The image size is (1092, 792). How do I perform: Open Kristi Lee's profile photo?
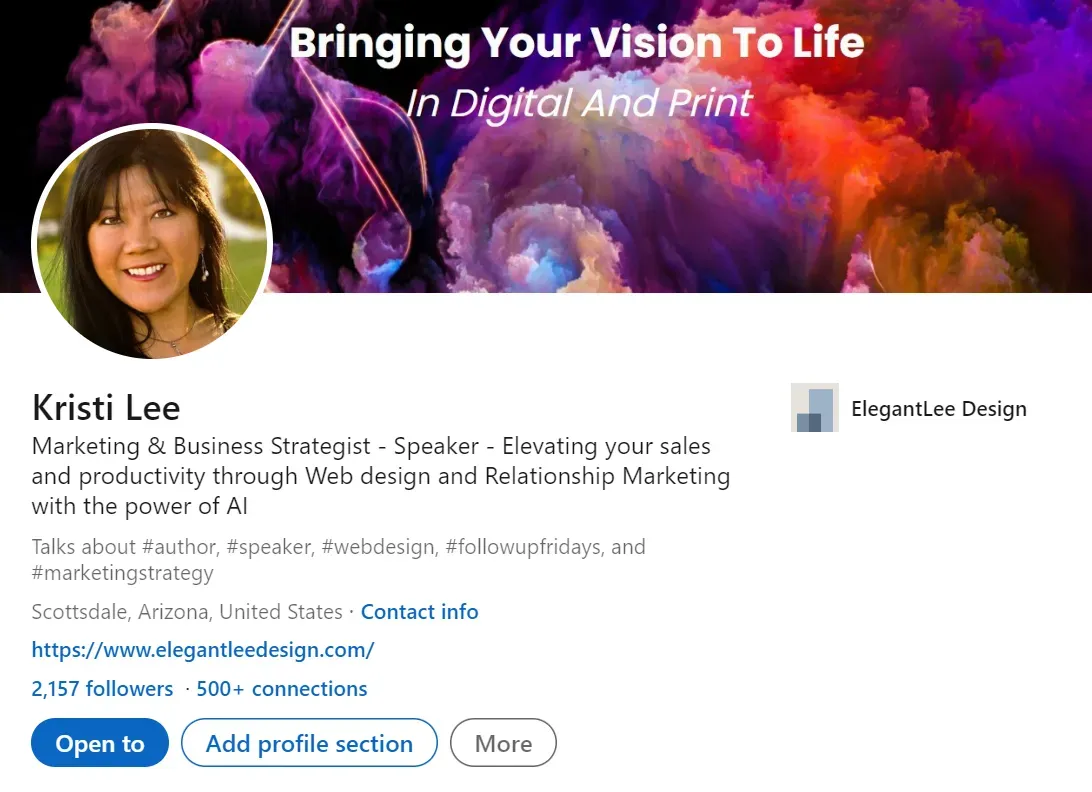152,242
